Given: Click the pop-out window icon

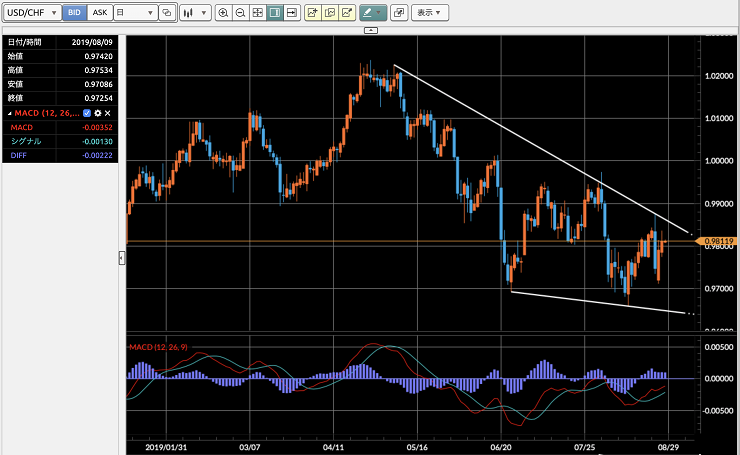Looking at the screenshot, I should pos(399,13).
